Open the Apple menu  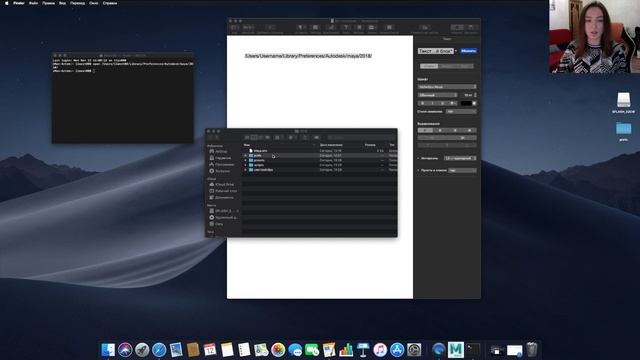coord(7,3)
